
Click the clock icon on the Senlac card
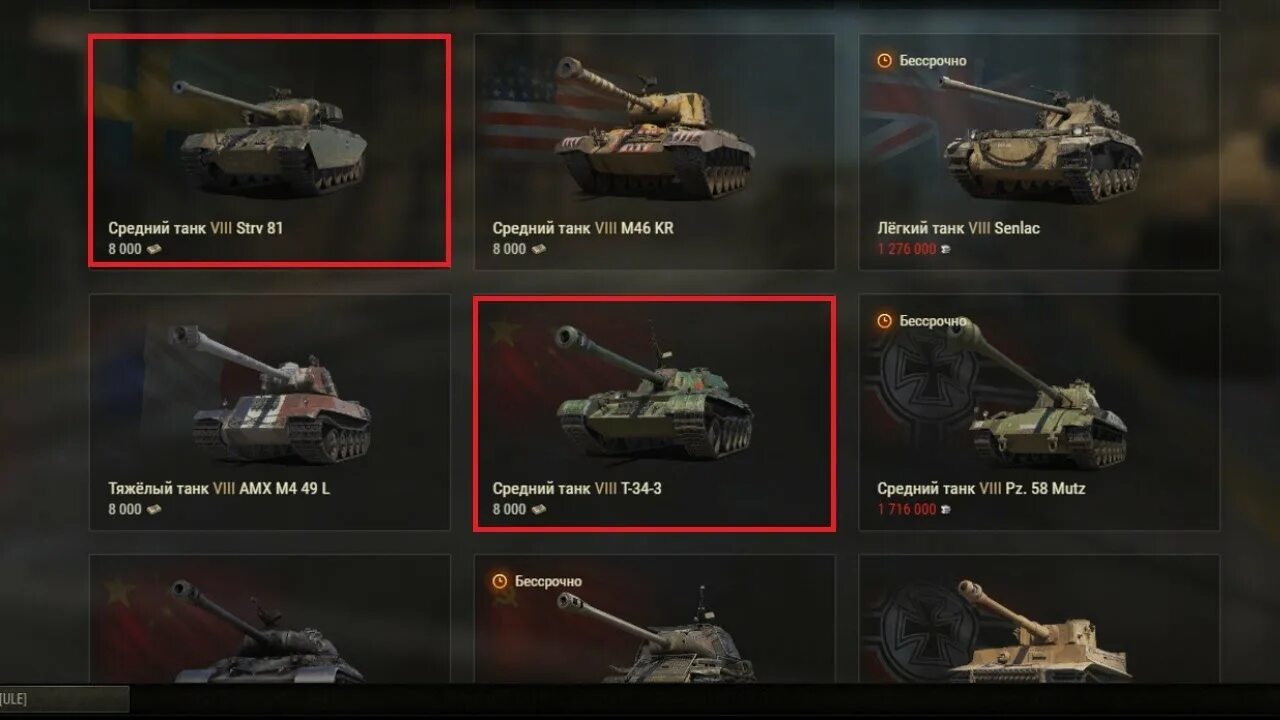coord(884,61)
